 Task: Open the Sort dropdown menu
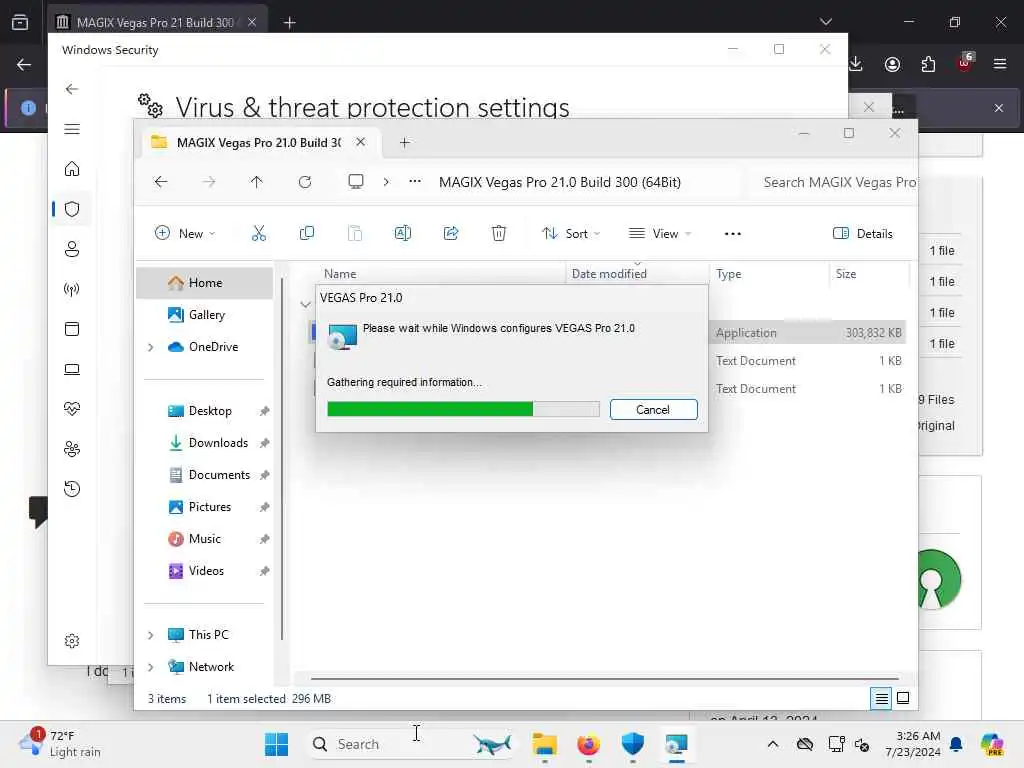click(x=570, y=234)
